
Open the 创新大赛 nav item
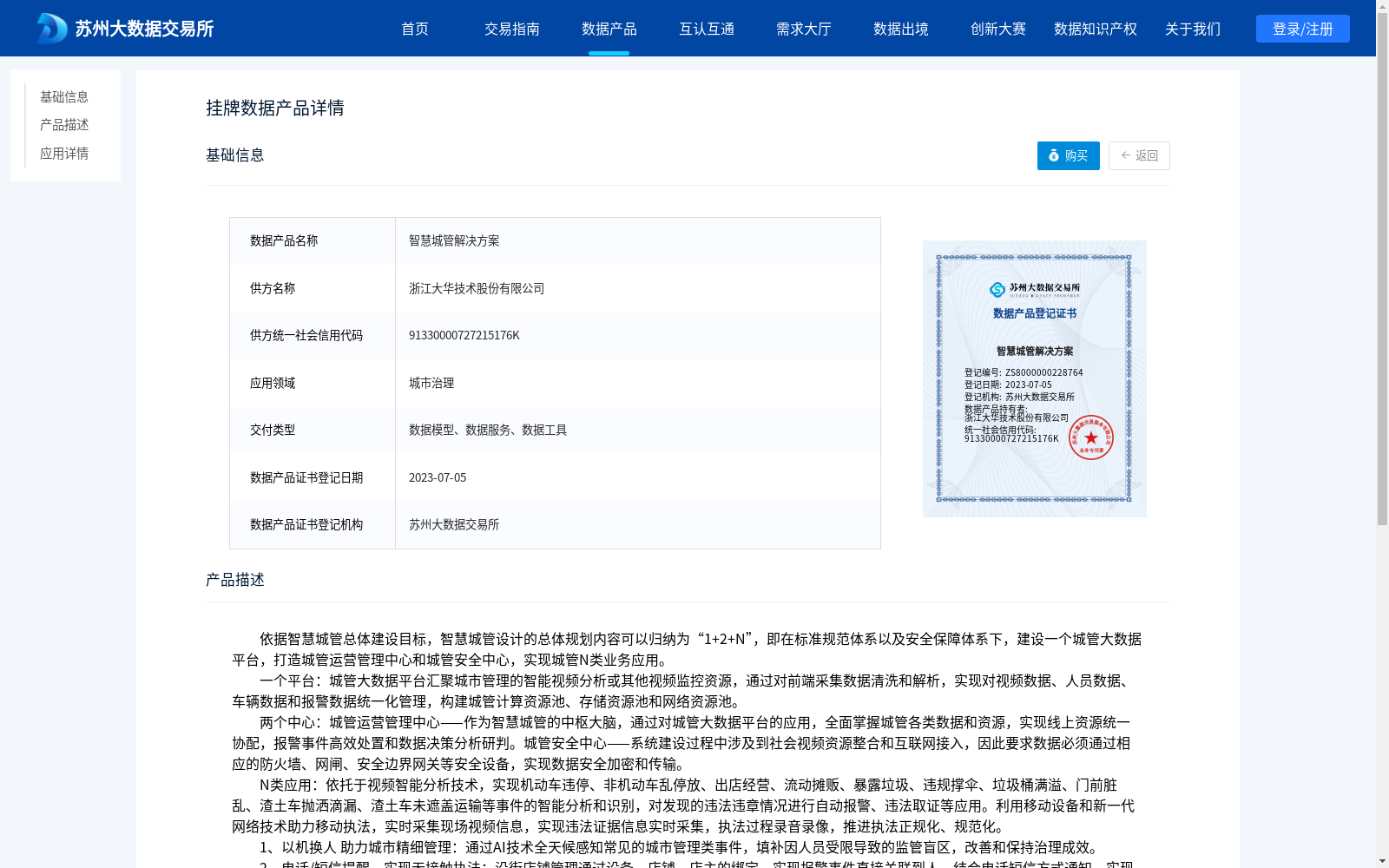point(998,29)
